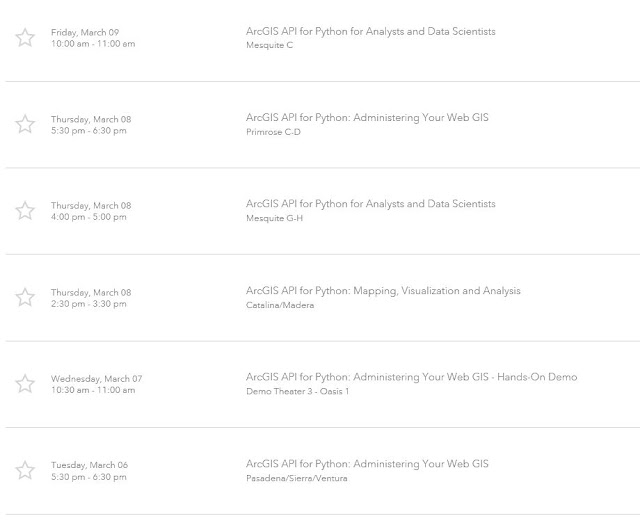Favorite the Thursday 5:30 pm Primrose C-D session

point(25,124)
